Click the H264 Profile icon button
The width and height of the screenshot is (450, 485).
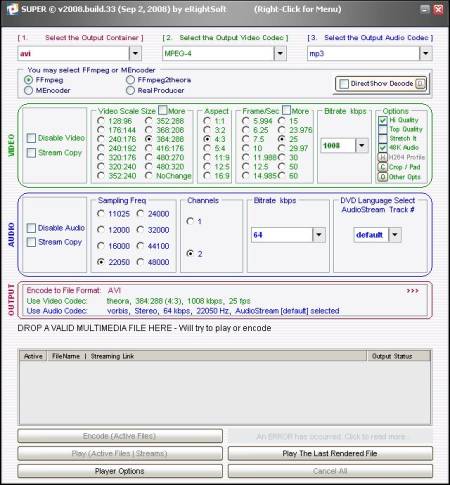(x=382, y=157)
